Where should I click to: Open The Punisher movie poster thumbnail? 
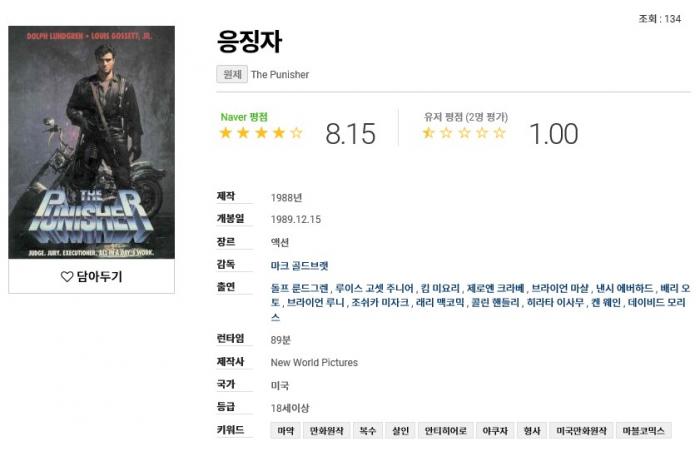click(x=92, y=142)
